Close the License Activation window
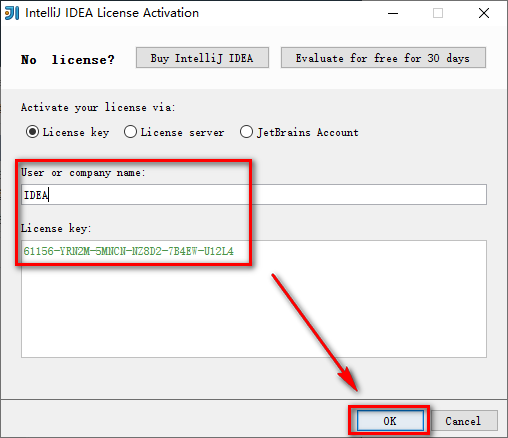 click(x=484, y=13)
